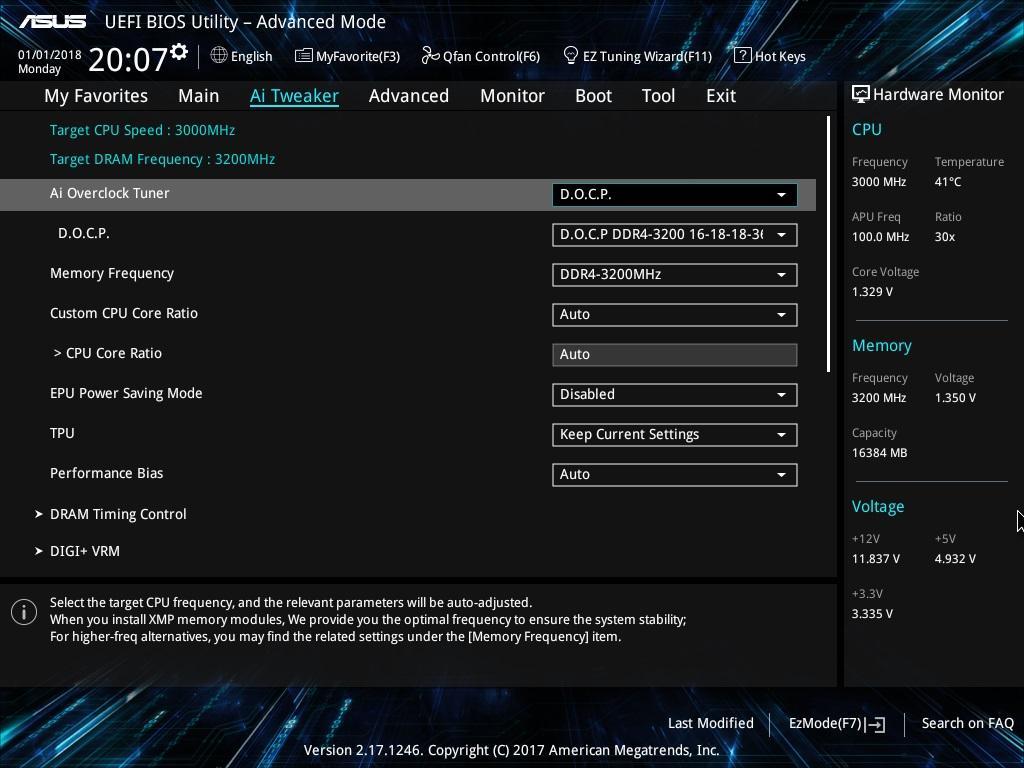
Task: Open the Advanced tab
Action: pyautogui.click(x=409, y=96)
